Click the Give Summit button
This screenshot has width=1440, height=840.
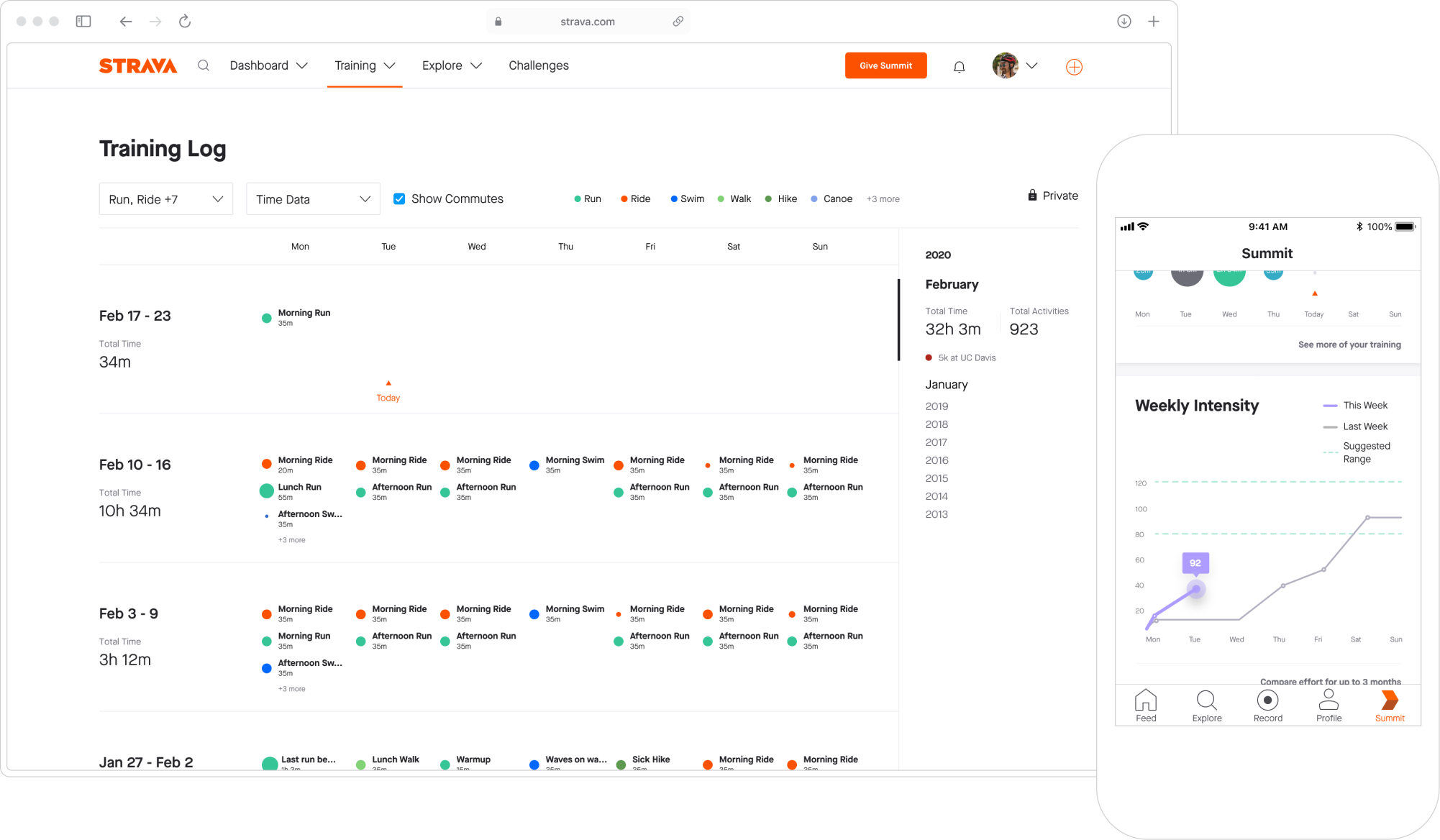point(885,65)
